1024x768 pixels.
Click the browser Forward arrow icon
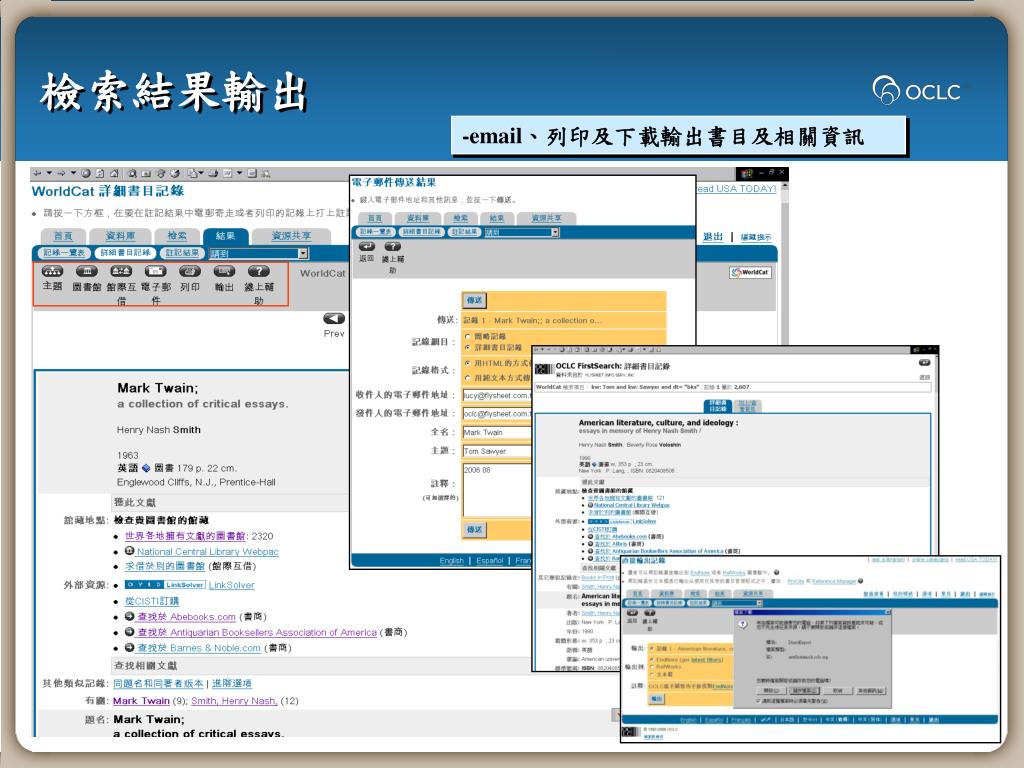[61, 173]
